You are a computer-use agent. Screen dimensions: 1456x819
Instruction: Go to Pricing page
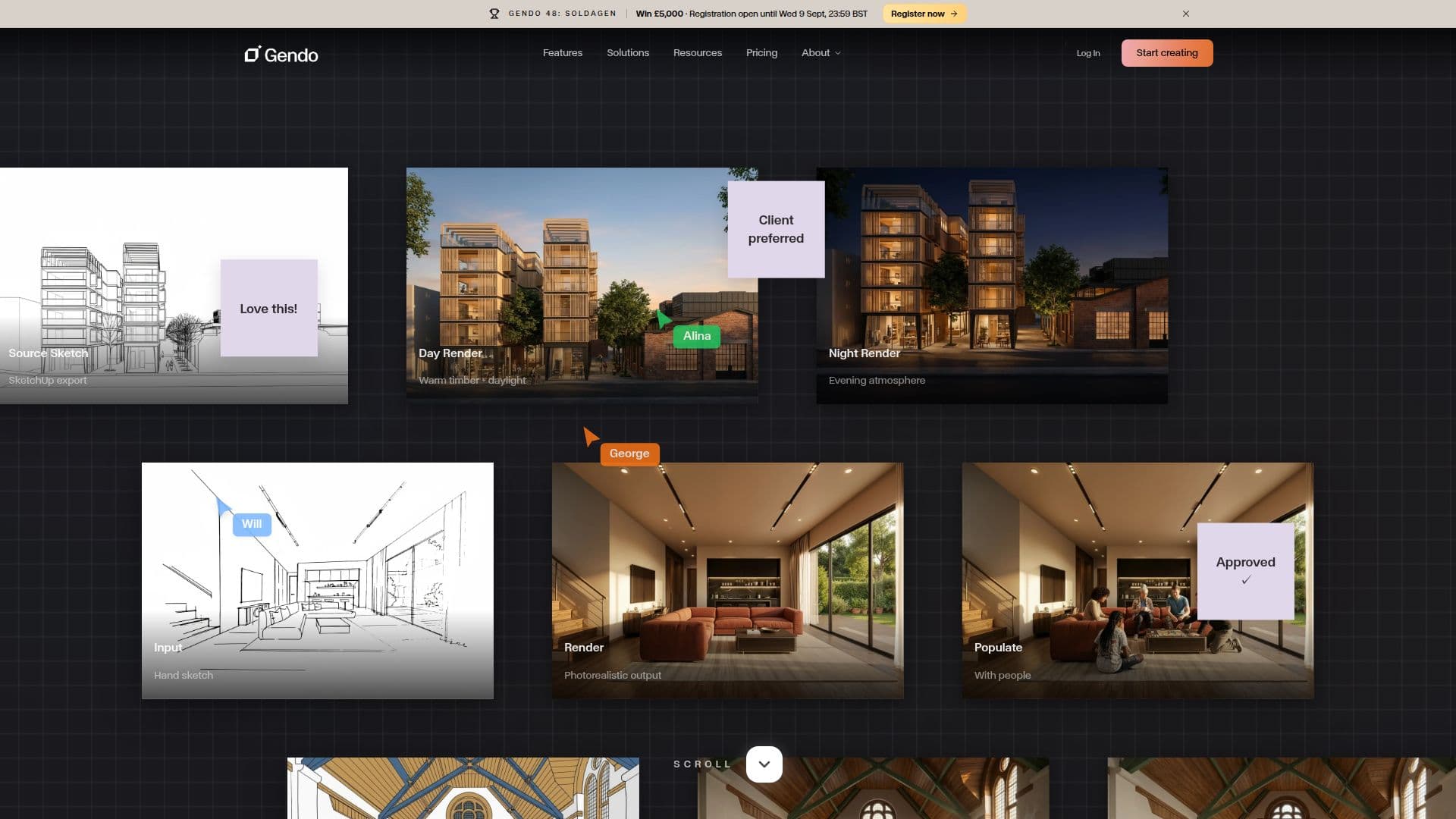[x=761, y=53]
